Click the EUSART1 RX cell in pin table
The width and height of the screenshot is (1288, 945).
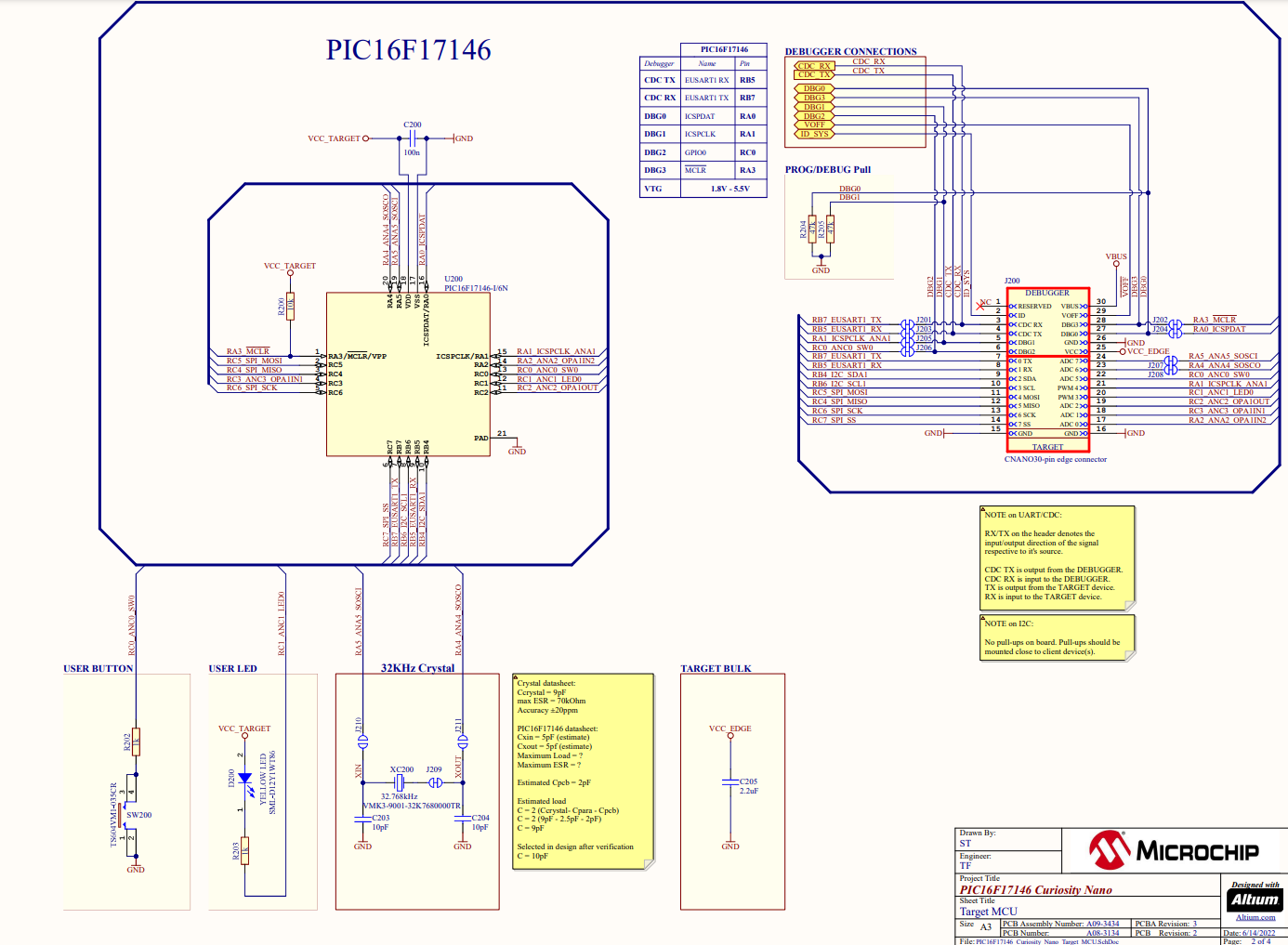click(707, 80)
